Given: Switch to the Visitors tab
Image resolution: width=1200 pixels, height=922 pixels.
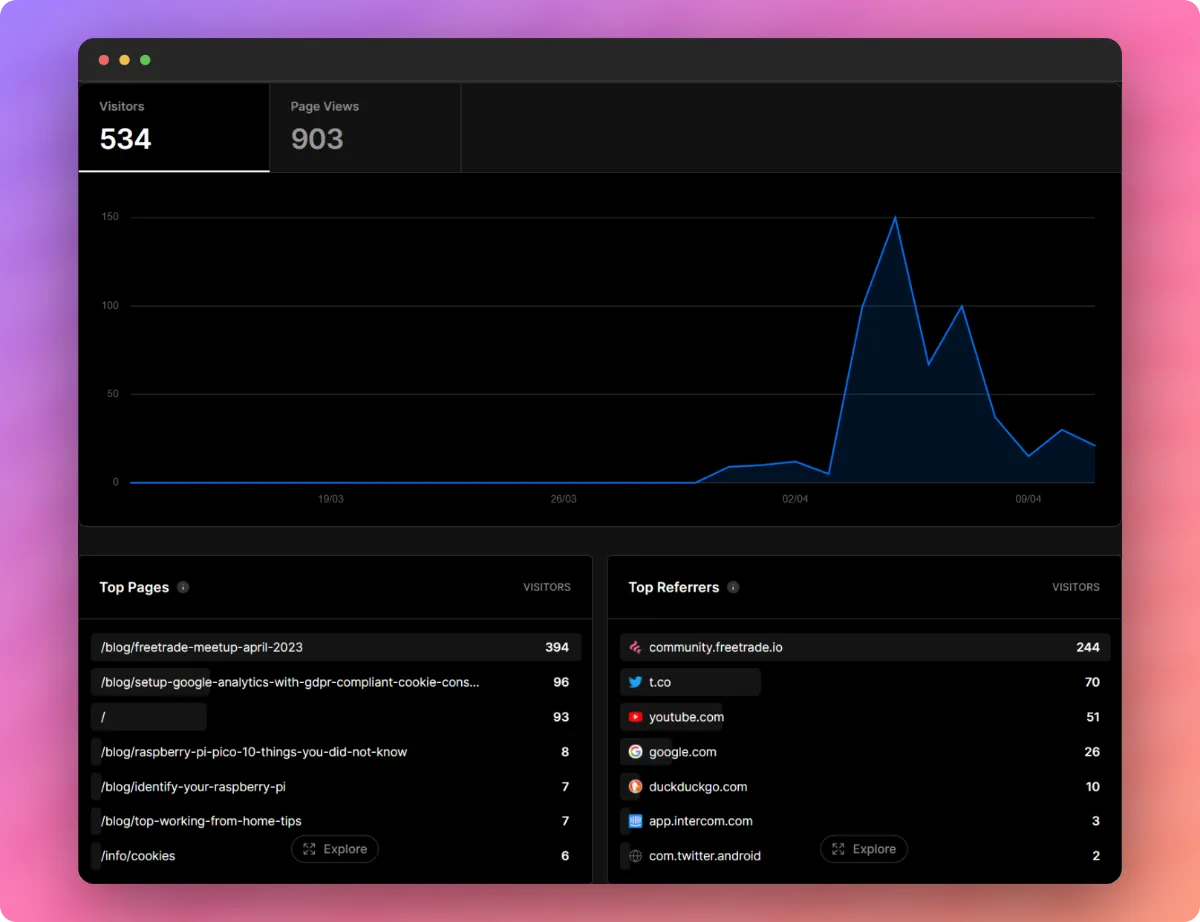Looking at the screenshot, I should tap(173, 127).
